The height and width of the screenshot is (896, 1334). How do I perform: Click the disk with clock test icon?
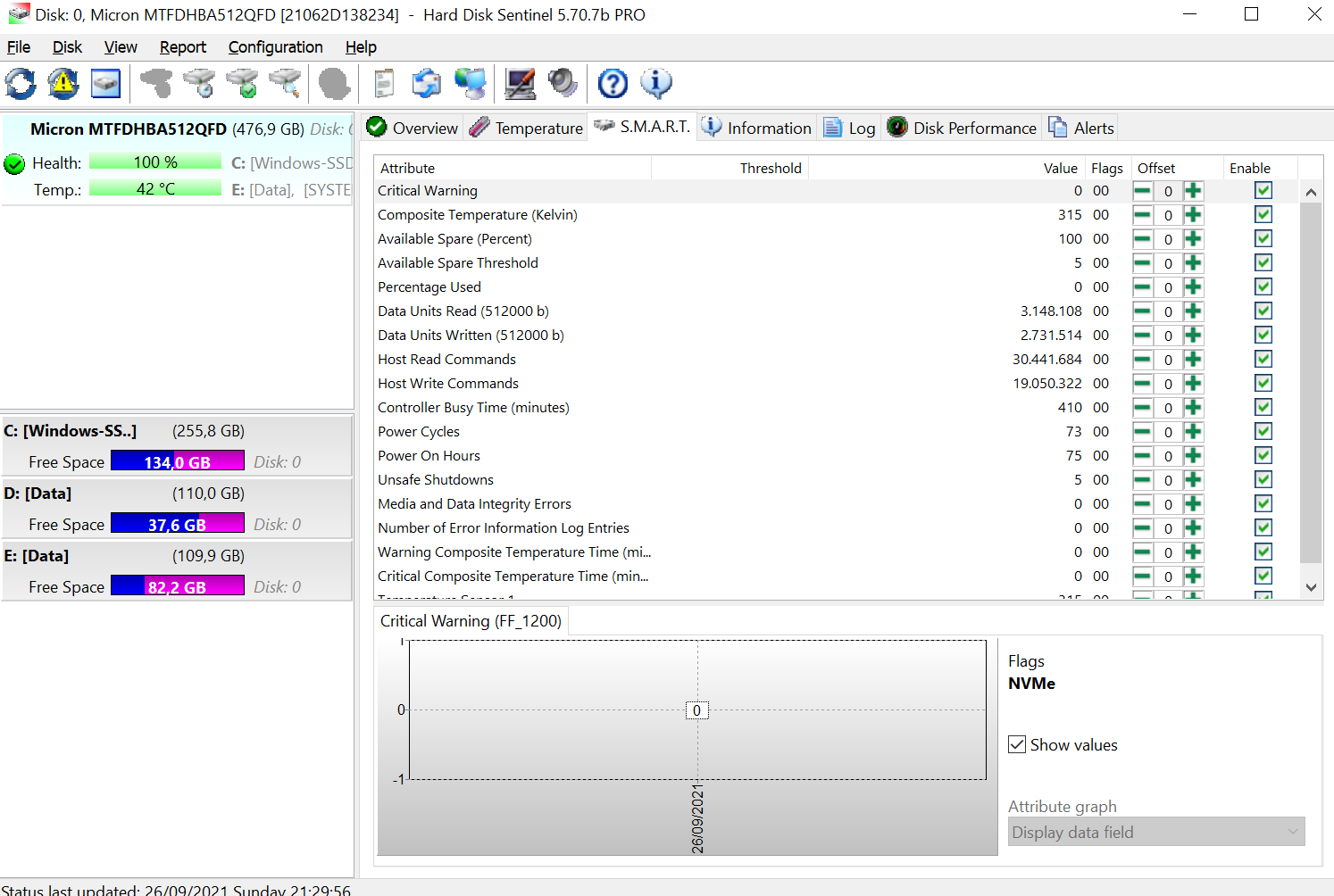point(199,84)
